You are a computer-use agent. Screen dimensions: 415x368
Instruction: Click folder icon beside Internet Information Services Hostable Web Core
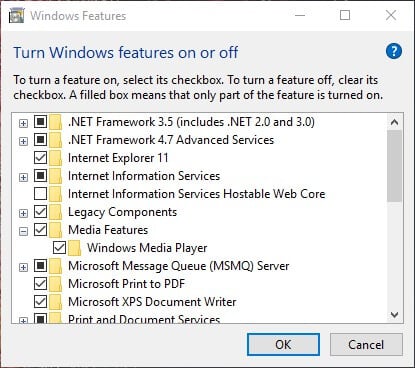[x=56, y=194]
